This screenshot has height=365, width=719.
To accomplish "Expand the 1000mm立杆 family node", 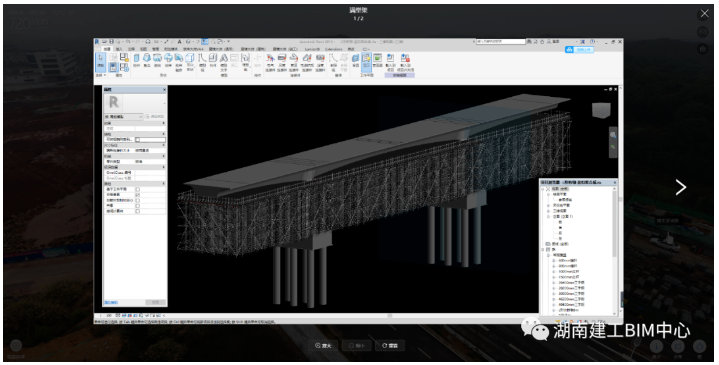I will coord(553,271).
